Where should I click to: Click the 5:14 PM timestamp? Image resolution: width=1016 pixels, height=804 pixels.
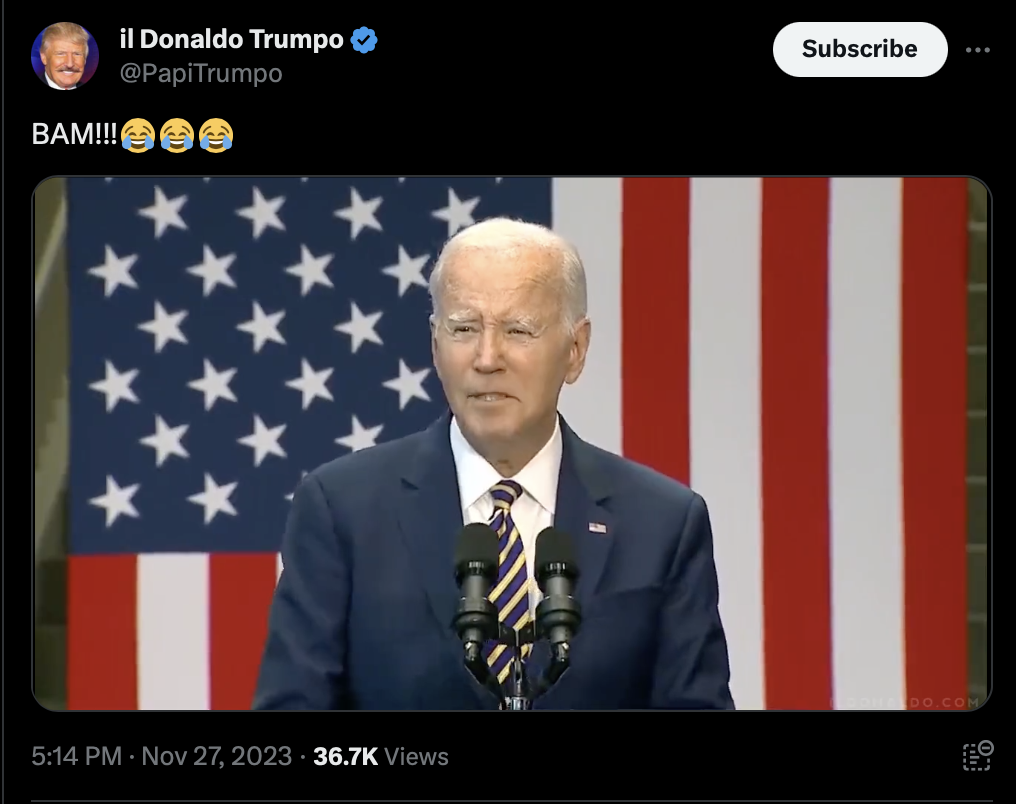[x=76, y=756]
